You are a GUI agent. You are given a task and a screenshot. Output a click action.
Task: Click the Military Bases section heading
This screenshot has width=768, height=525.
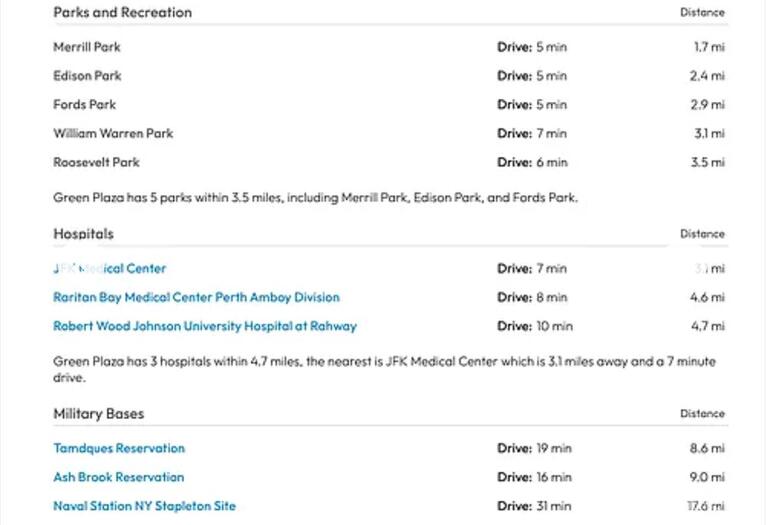pos(98,414)
